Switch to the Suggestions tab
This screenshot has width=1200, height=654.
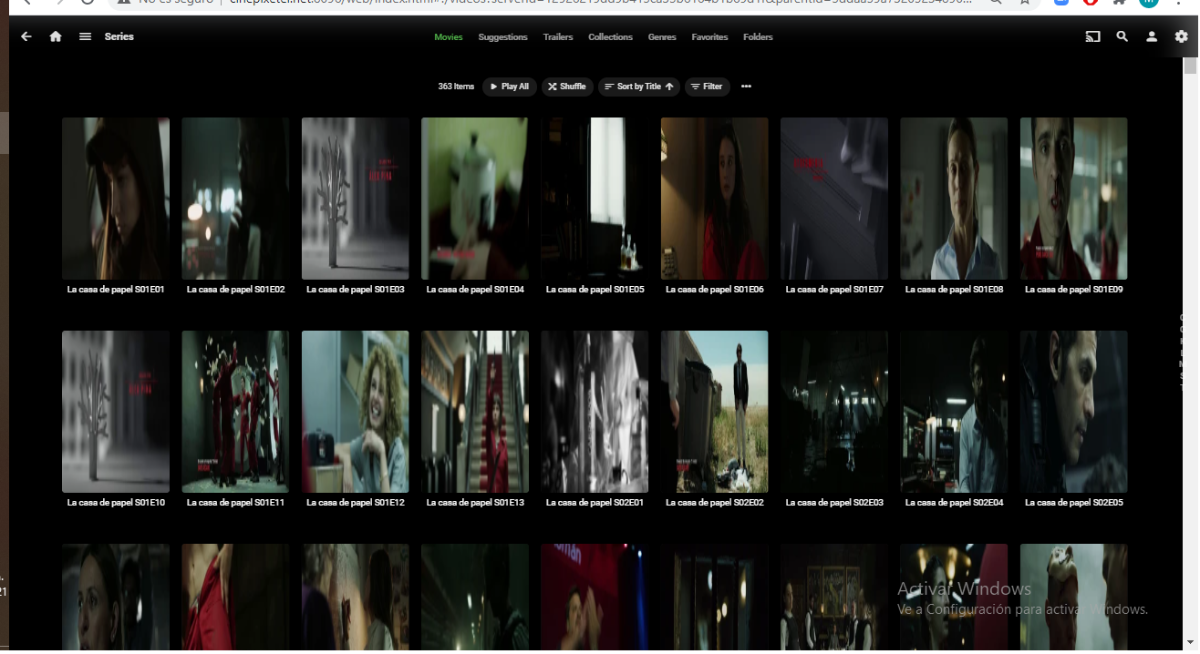point(503,37)
